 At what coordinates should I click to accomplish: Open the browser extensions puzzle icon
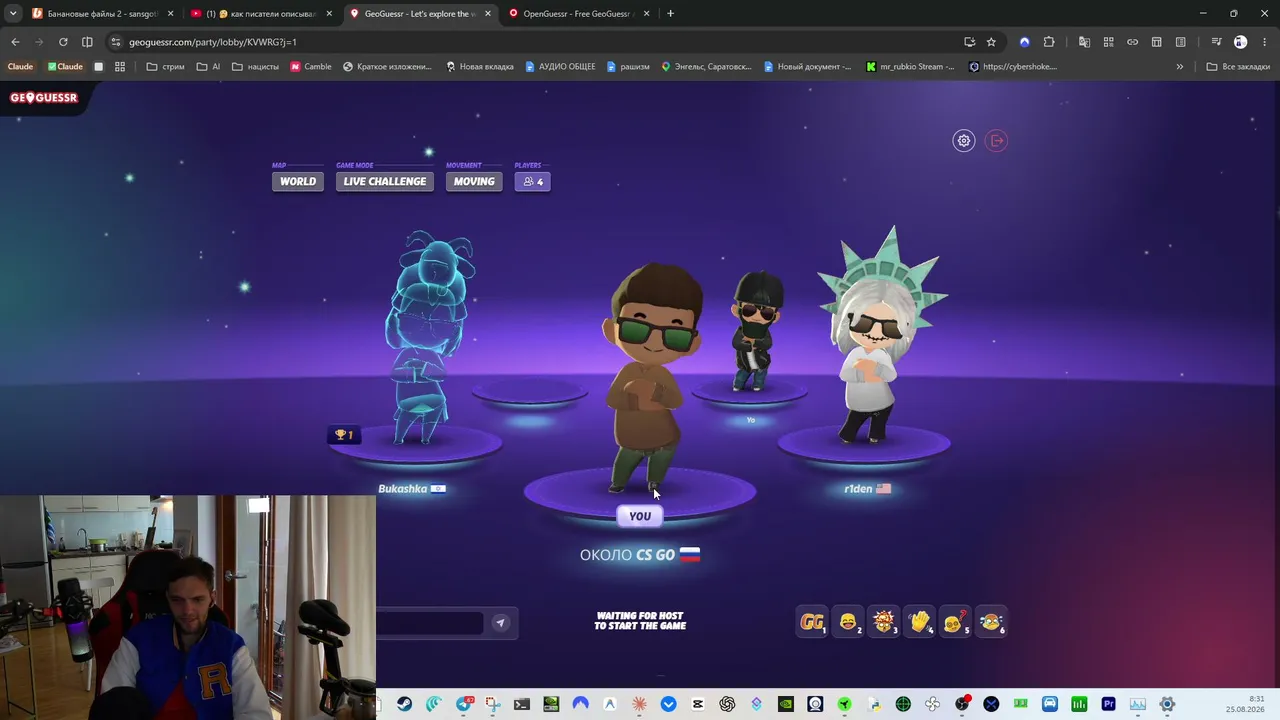point(1049,42)
